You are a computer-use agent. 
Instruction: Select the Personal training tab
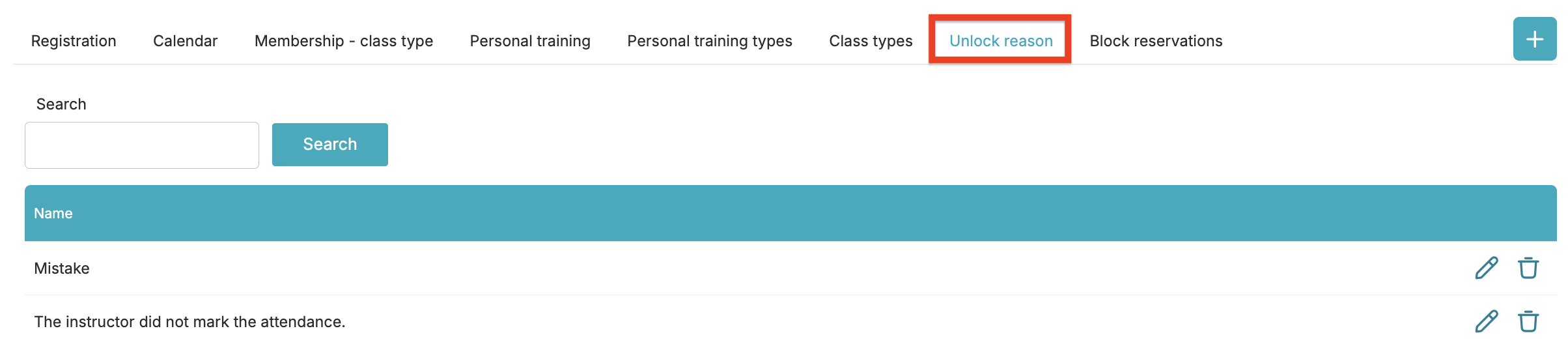coord(530,41)
